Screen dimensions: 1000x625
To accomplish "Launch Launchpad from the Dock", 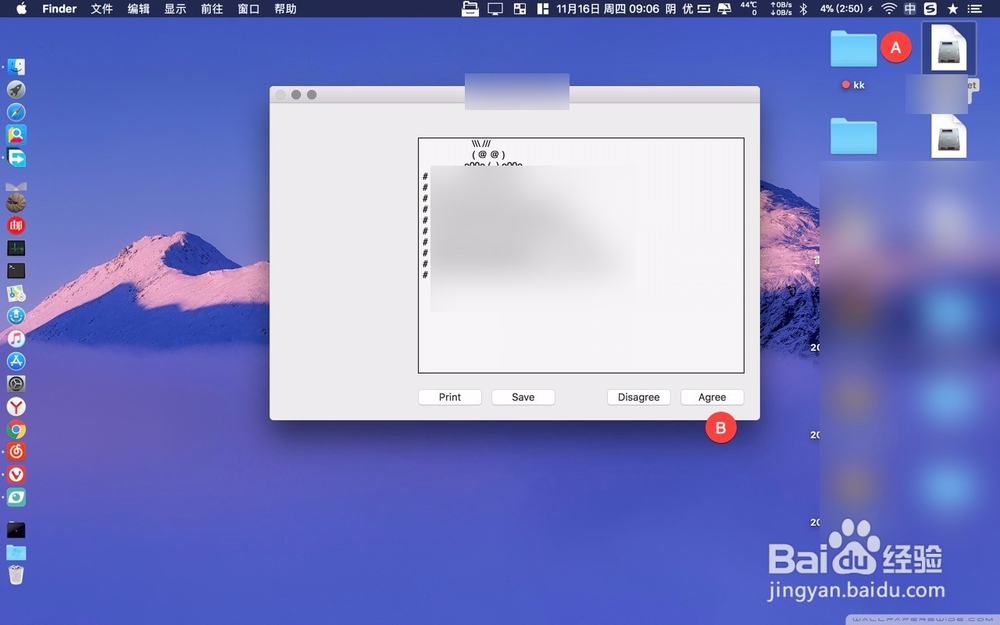I will pyautogui.click(x=16, y=88).
